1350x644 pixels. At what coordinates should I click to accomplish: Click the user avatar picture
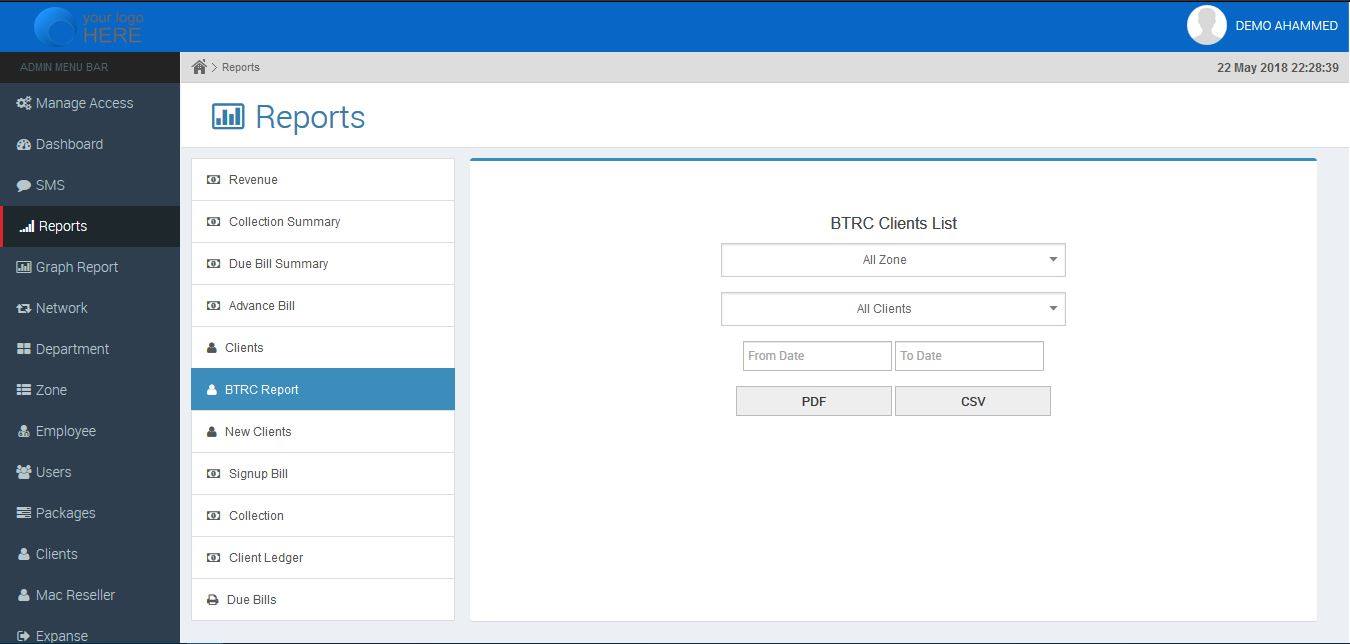pyautogui.click(x=1206, y=26)
